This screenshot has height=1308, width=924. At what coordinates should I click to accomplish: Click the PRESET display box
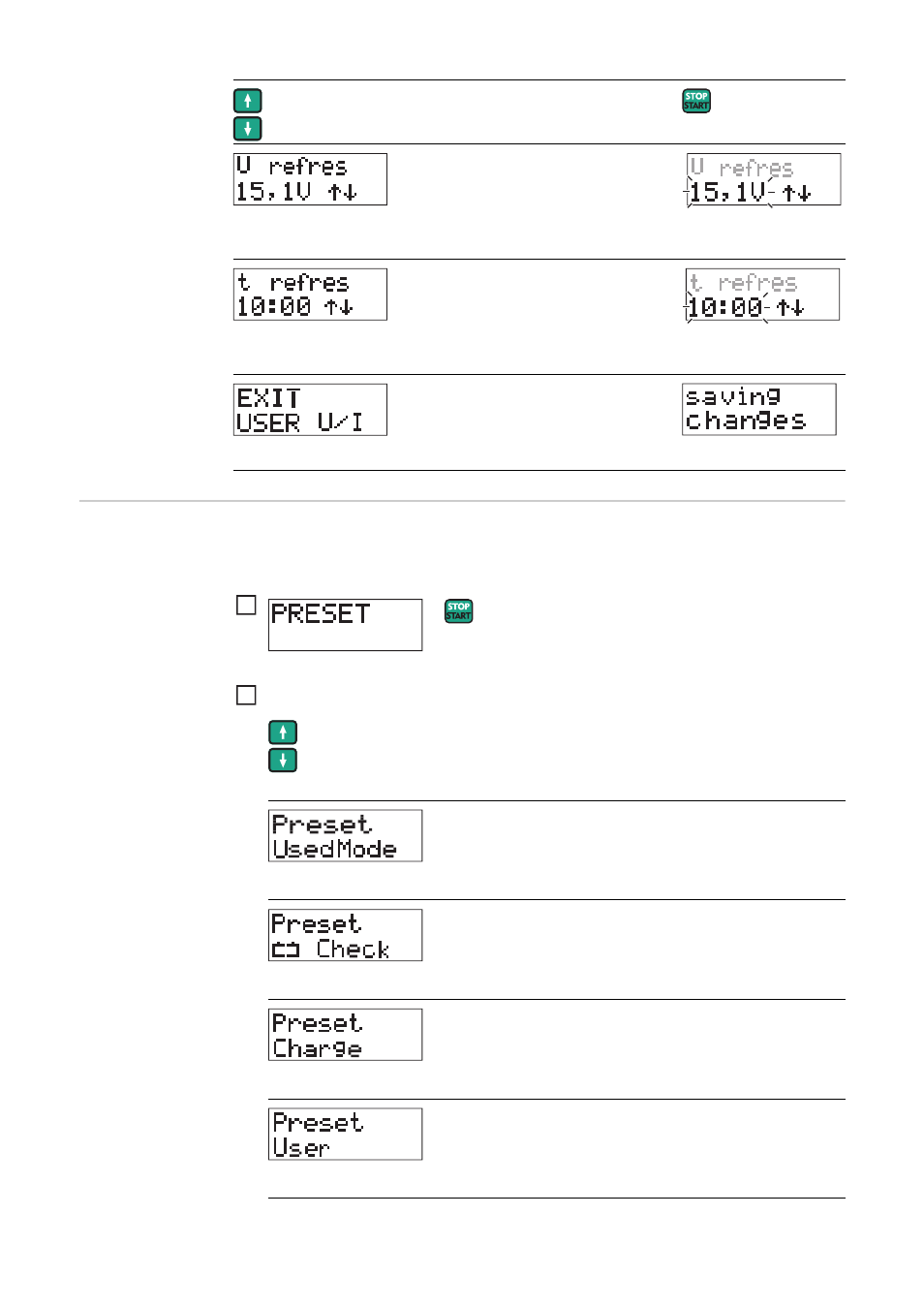[x=345, y=625]
